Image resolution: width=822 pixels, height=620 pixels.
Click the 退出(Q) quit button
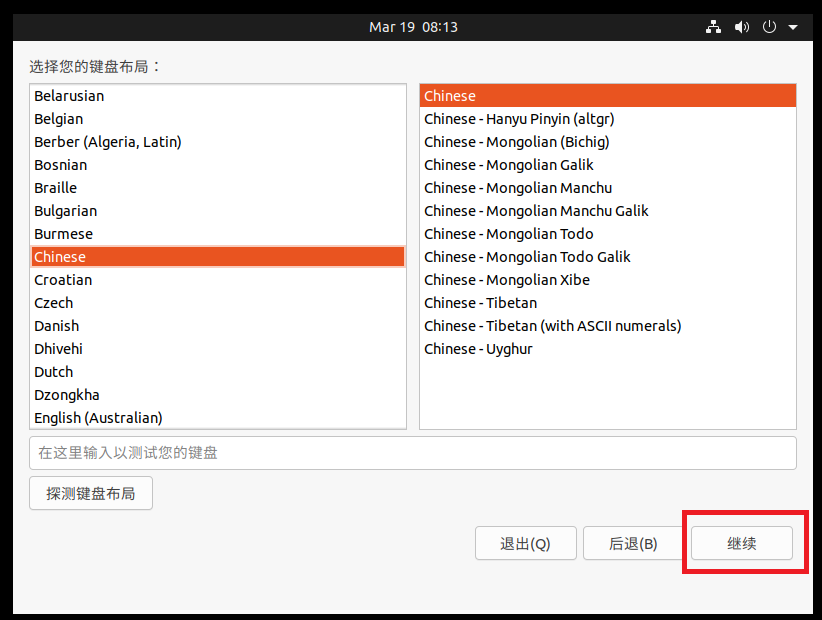[x=525, y=544]
